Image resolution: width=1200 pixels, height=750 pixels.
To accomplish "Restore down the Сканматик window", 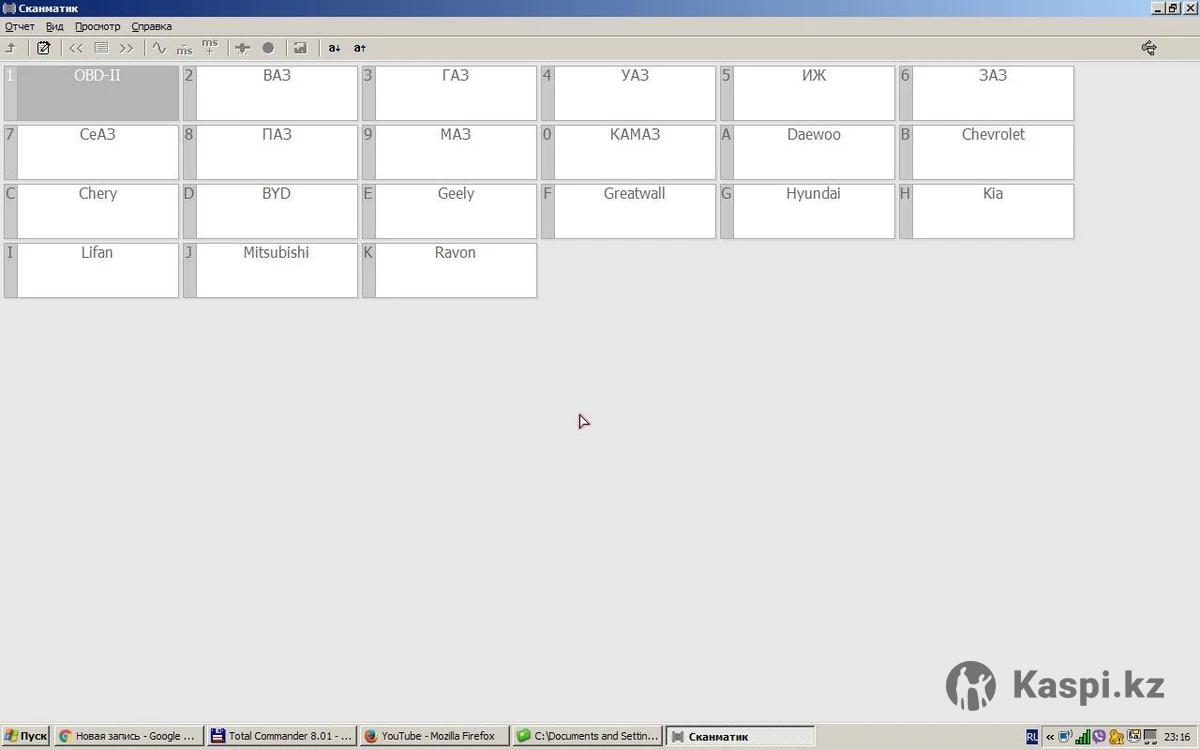I will click(x=1174, y=8).
